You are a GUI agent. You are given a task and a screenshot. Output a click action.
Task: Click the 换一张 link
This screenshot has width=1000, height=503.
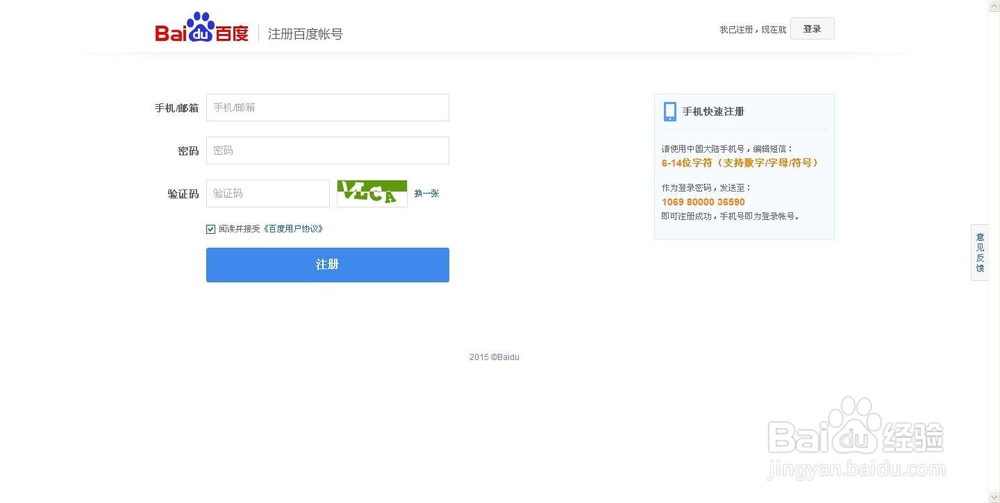click(x=427, y=193)
